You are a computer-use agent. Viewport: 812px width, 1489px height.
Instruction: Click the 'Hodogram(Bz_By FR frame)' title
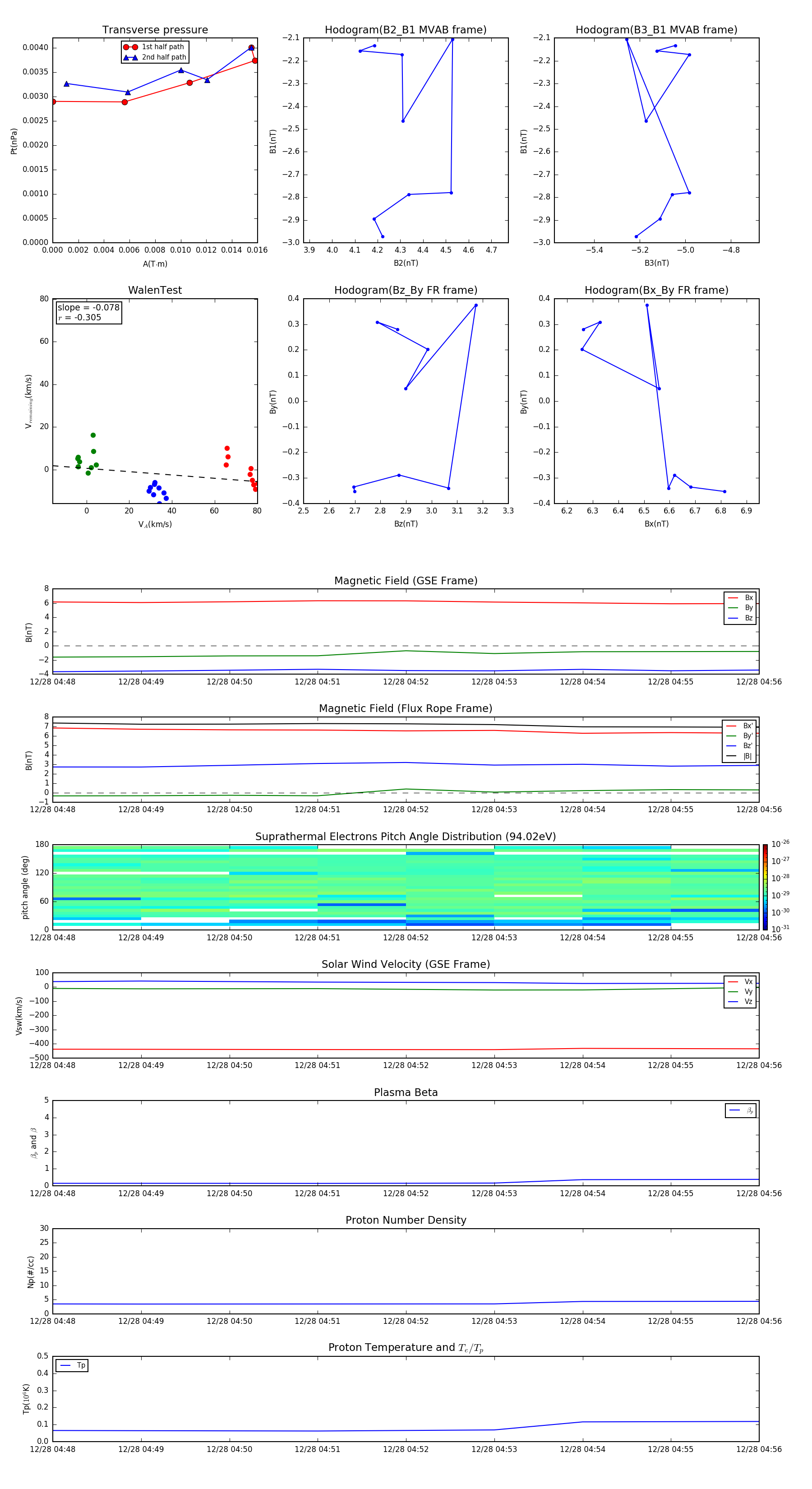(406, 290)
